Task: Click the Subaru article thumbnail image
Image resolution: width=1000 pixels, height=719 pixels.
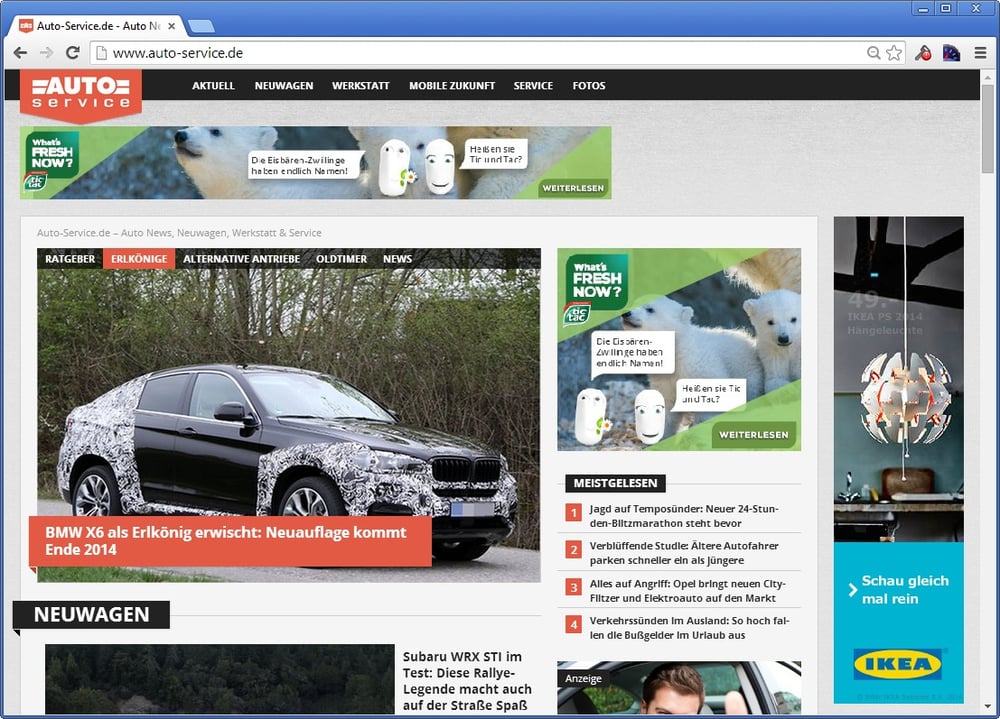Action: 220,679
